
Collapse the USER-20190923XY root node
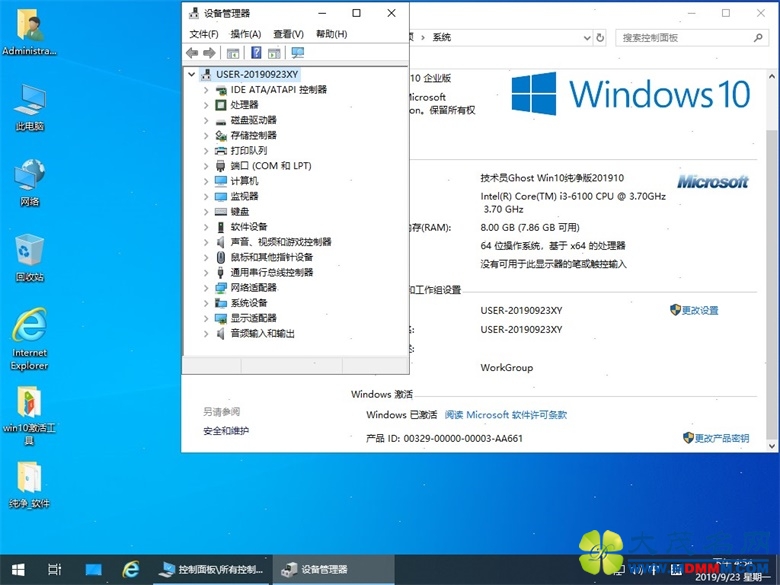coord(192,75)
